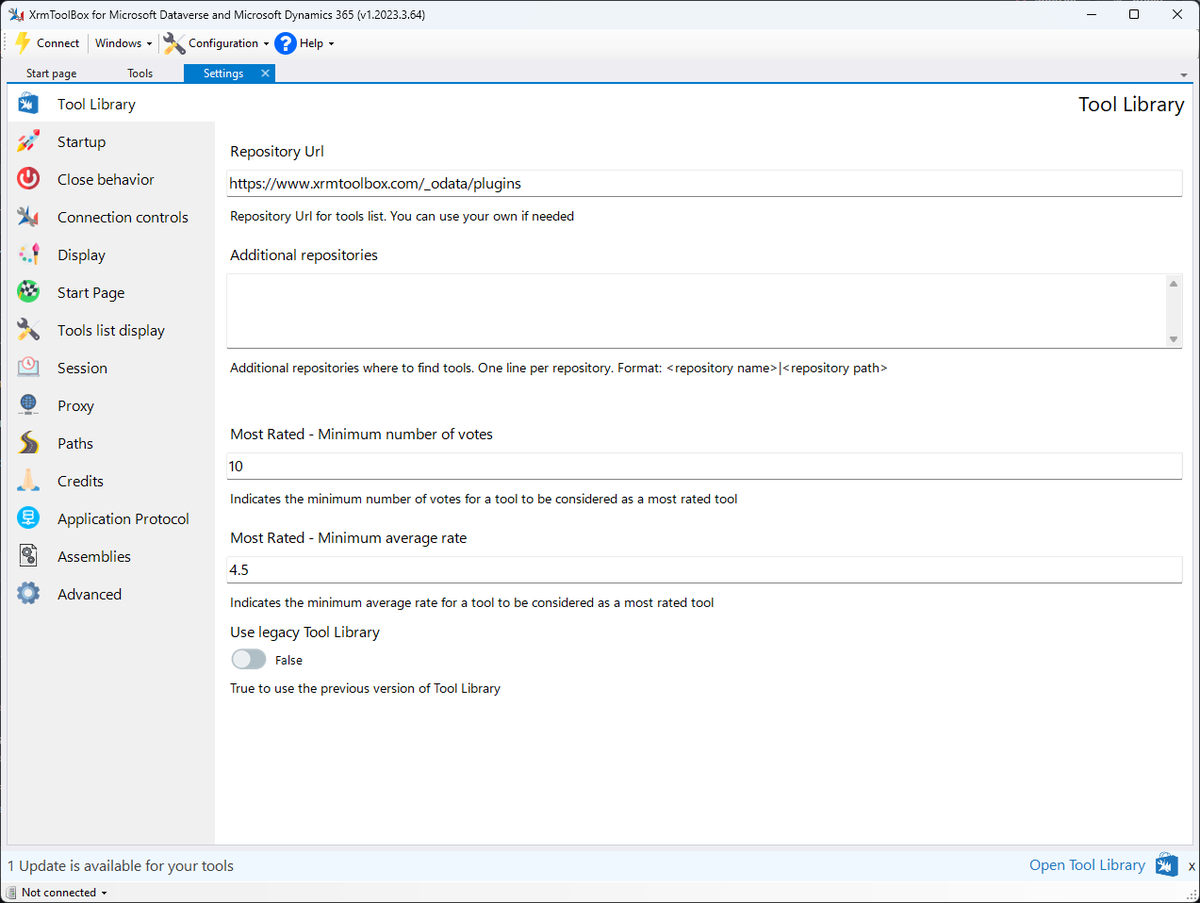
Task: Click the Session clock icon
Action: pos(28,368)
